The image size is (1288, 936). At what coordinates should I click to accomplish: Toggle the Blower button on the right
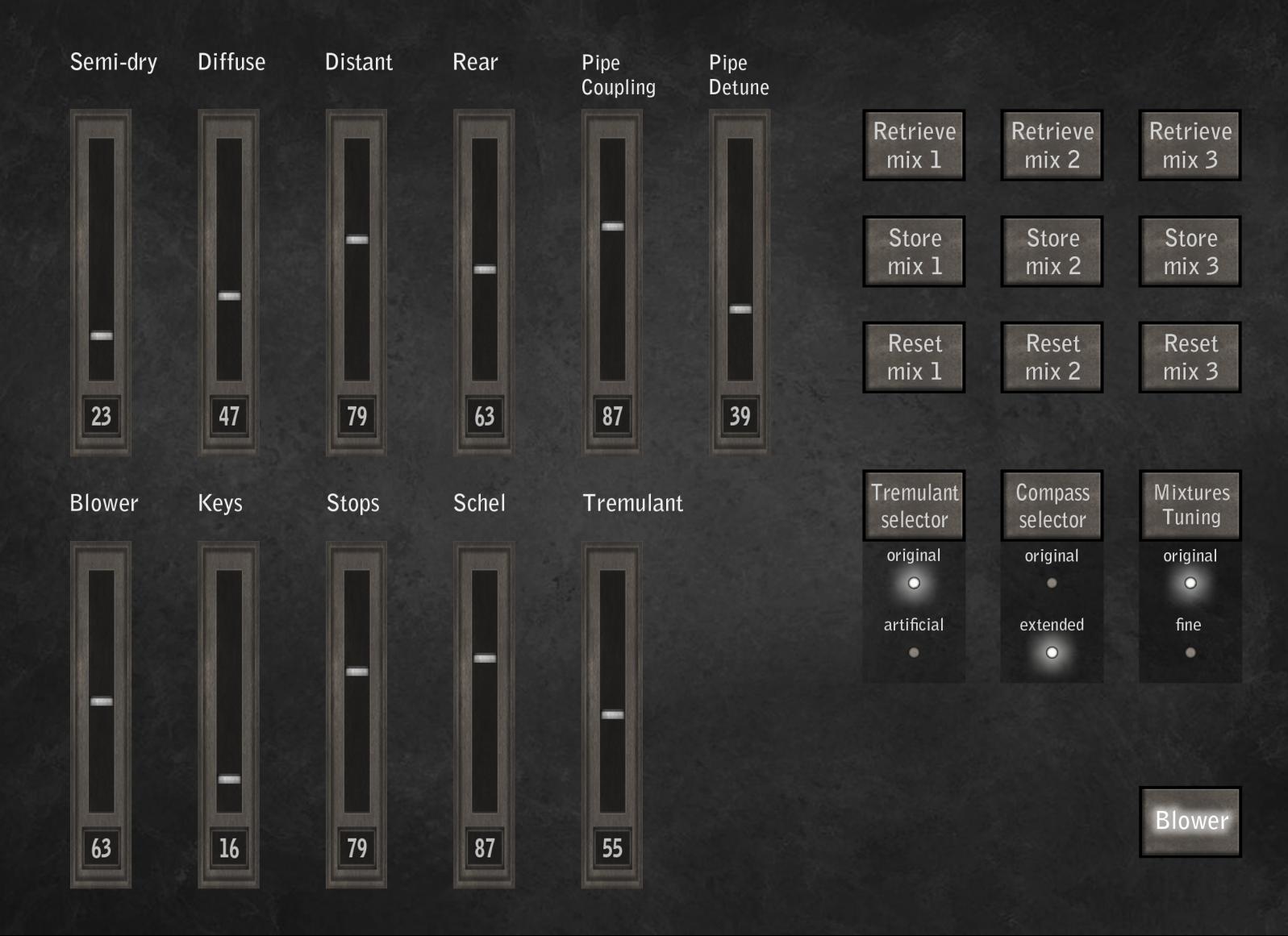(1190, 821)
